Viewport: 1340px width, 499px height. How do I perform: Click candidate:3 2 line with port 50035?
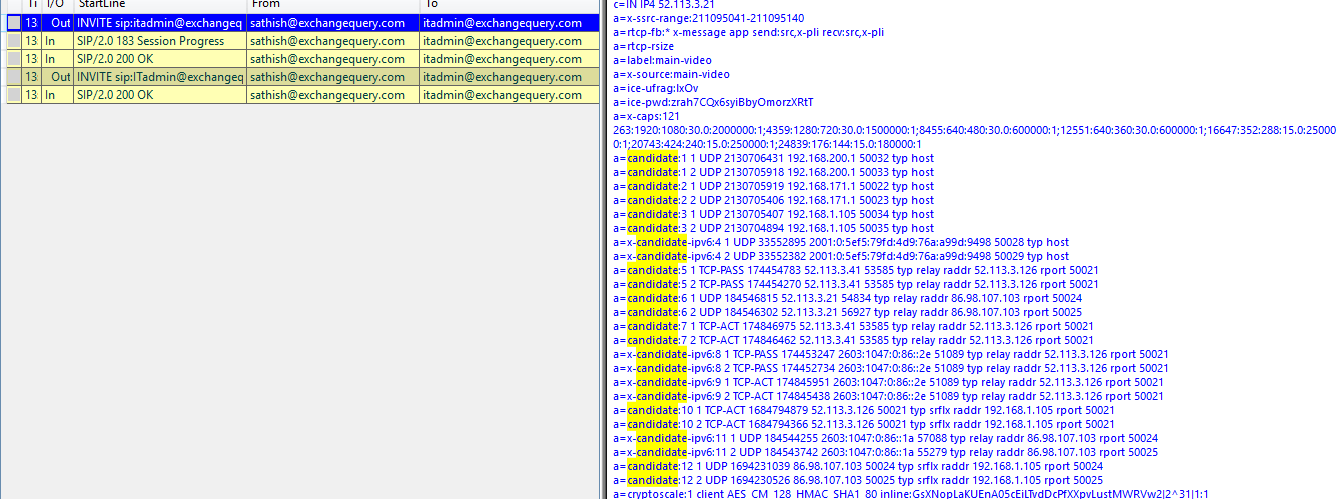(773, 228)
